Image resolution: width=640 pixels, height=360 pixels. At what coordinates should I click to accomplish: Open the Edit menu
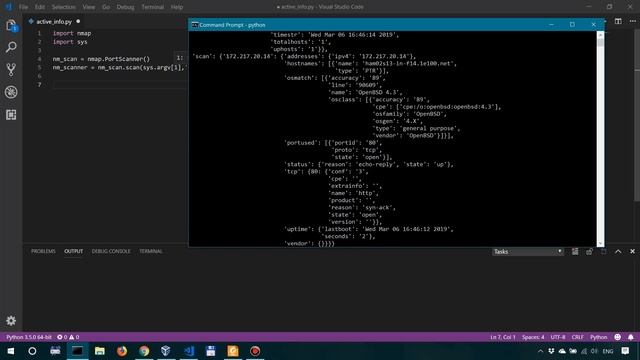pyautogui.click(x=40, y=7)
